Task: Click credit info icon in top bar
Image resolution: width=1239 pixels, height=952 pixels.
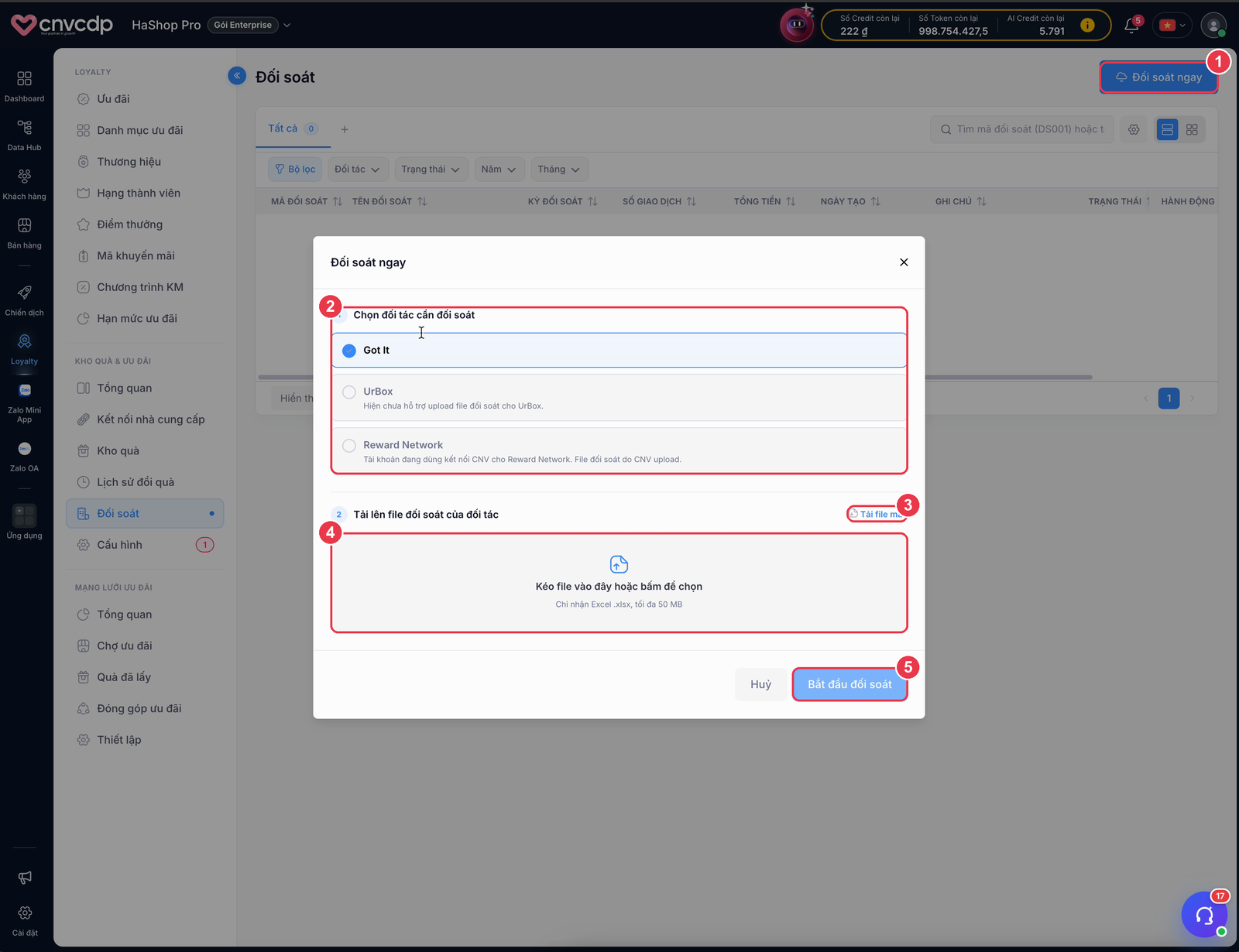Action: tap(1087, 25)
